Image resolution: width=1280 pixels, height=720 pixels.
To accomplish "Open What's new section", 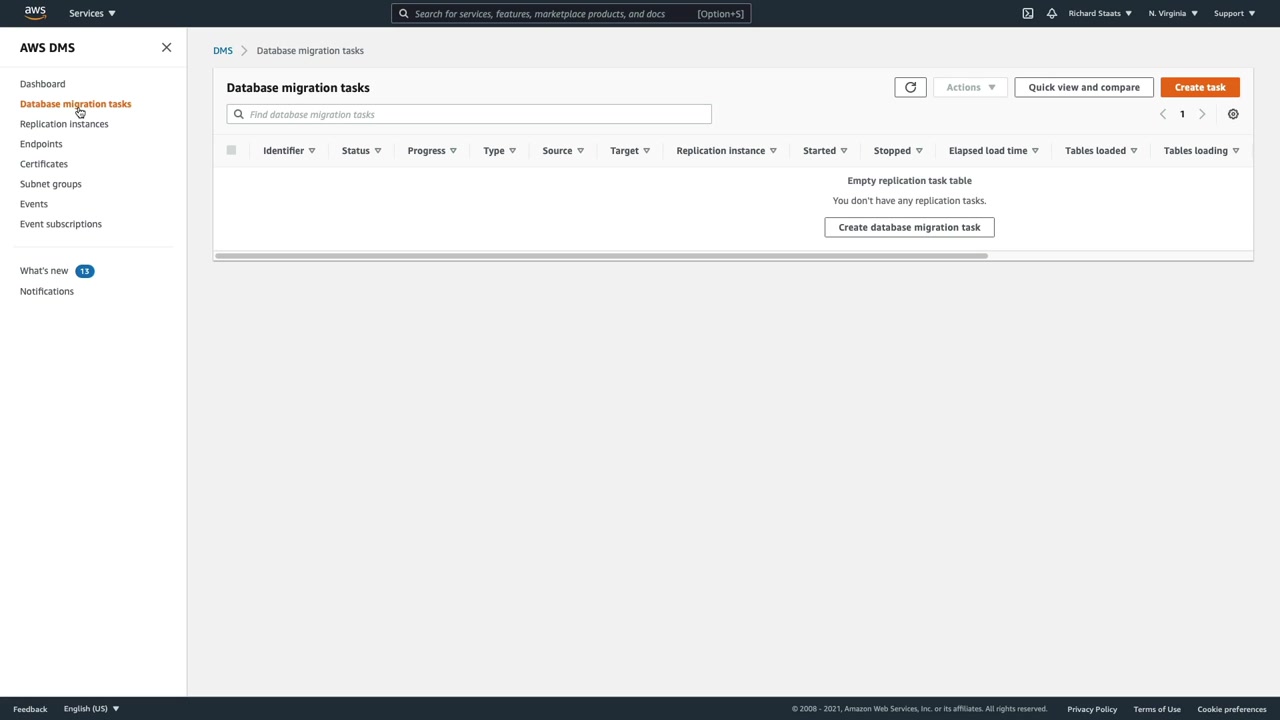I will pos(44,271).
